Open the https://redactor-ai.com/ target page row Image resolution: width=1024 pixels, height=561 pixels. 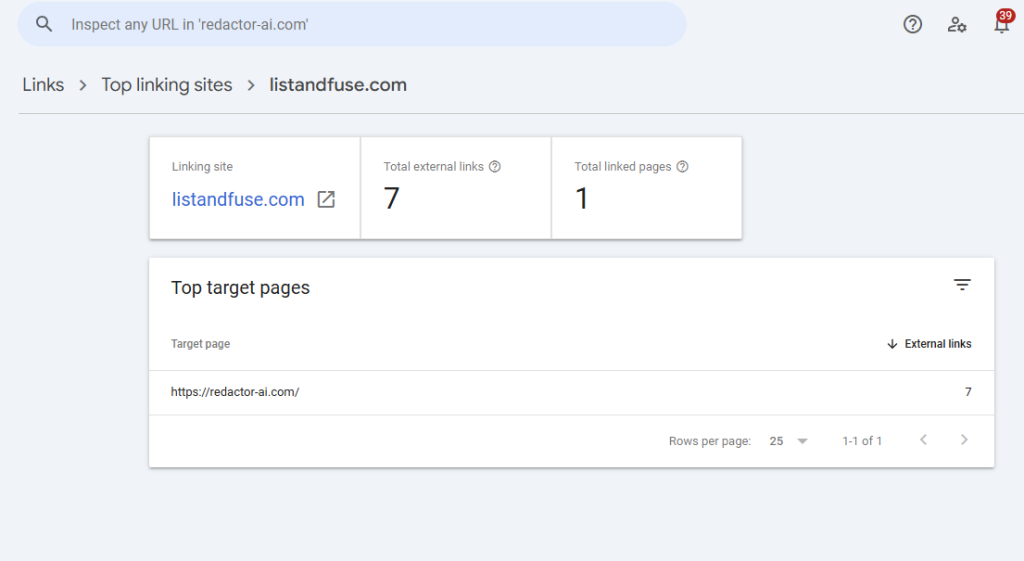tap(571, 392)
